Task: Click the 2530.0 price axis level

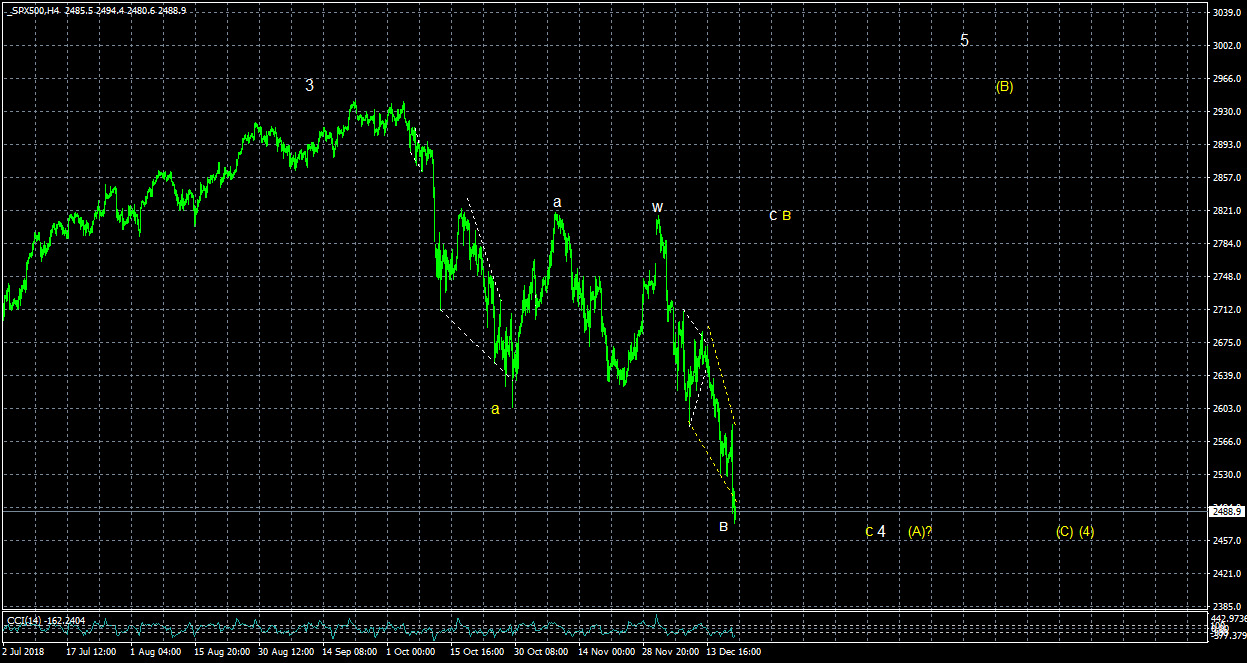Action: 1227,475
